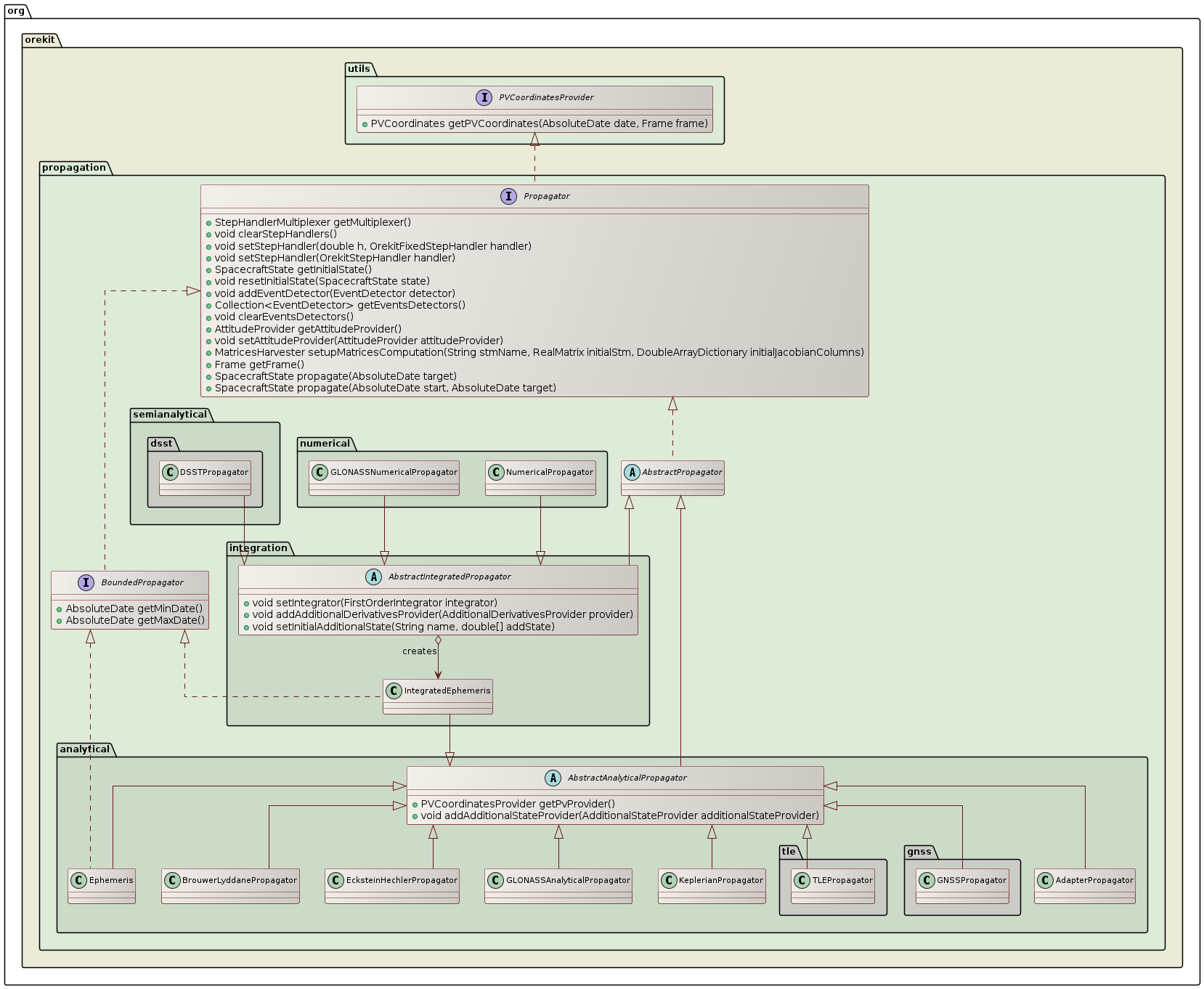Select the class icon on IntegratedEphemeris

click(394, 691)
